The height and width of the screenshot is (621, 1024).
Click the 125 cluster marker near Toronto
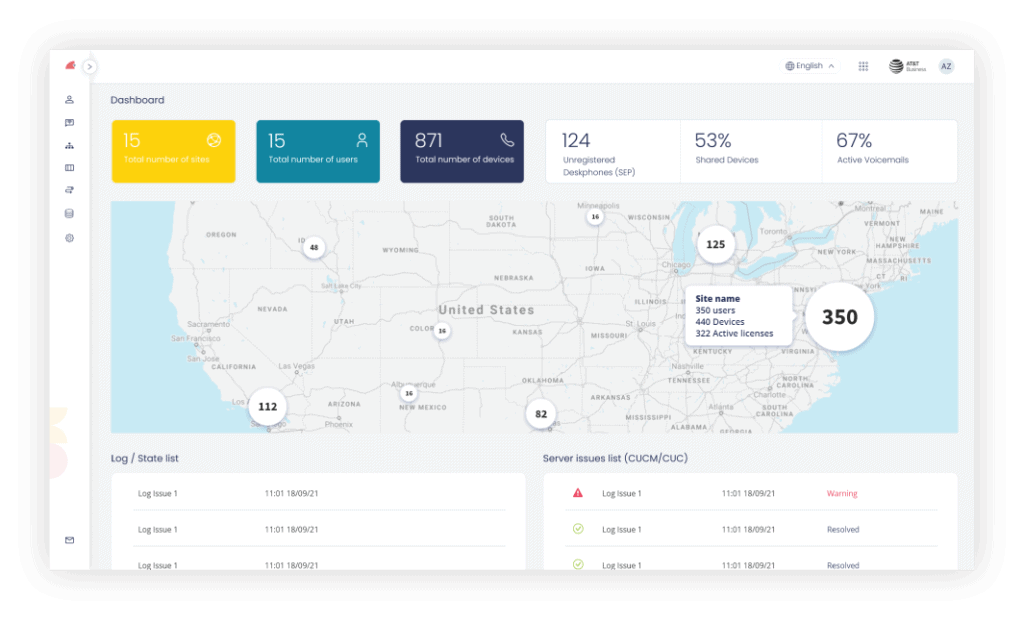(x=716, y=243)
